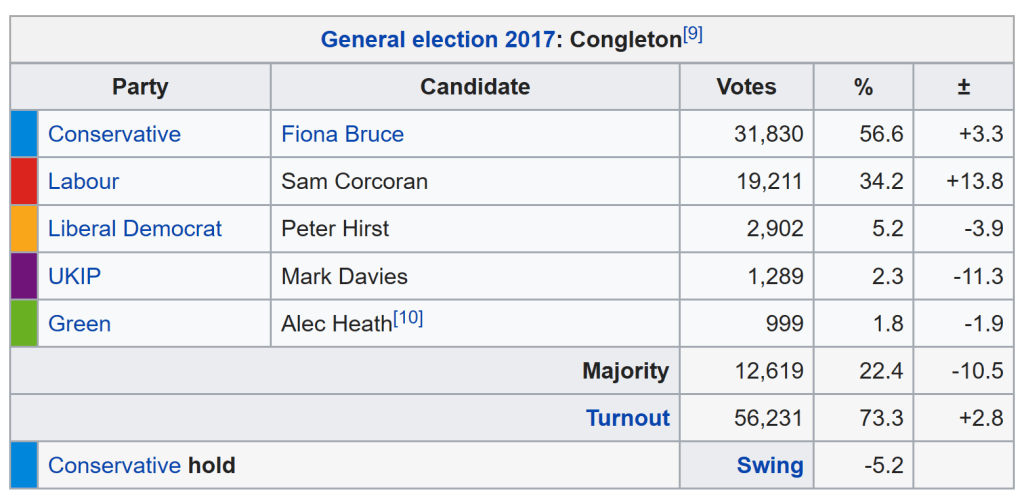The image size is (1024, 500).
Task: Click the Conservative party link in first row
Action: 114,134
